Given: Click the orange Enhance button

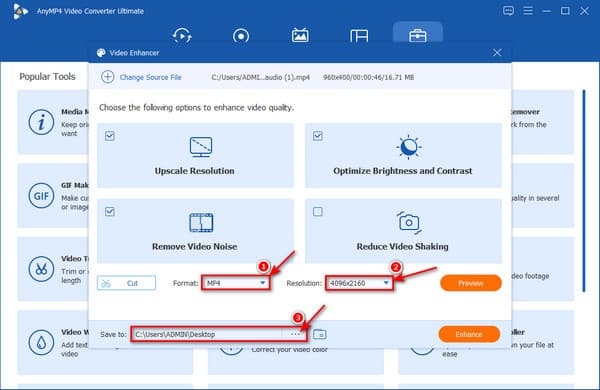Looking at the screenshot, I should pyautogui.click(x=469, y=334).
